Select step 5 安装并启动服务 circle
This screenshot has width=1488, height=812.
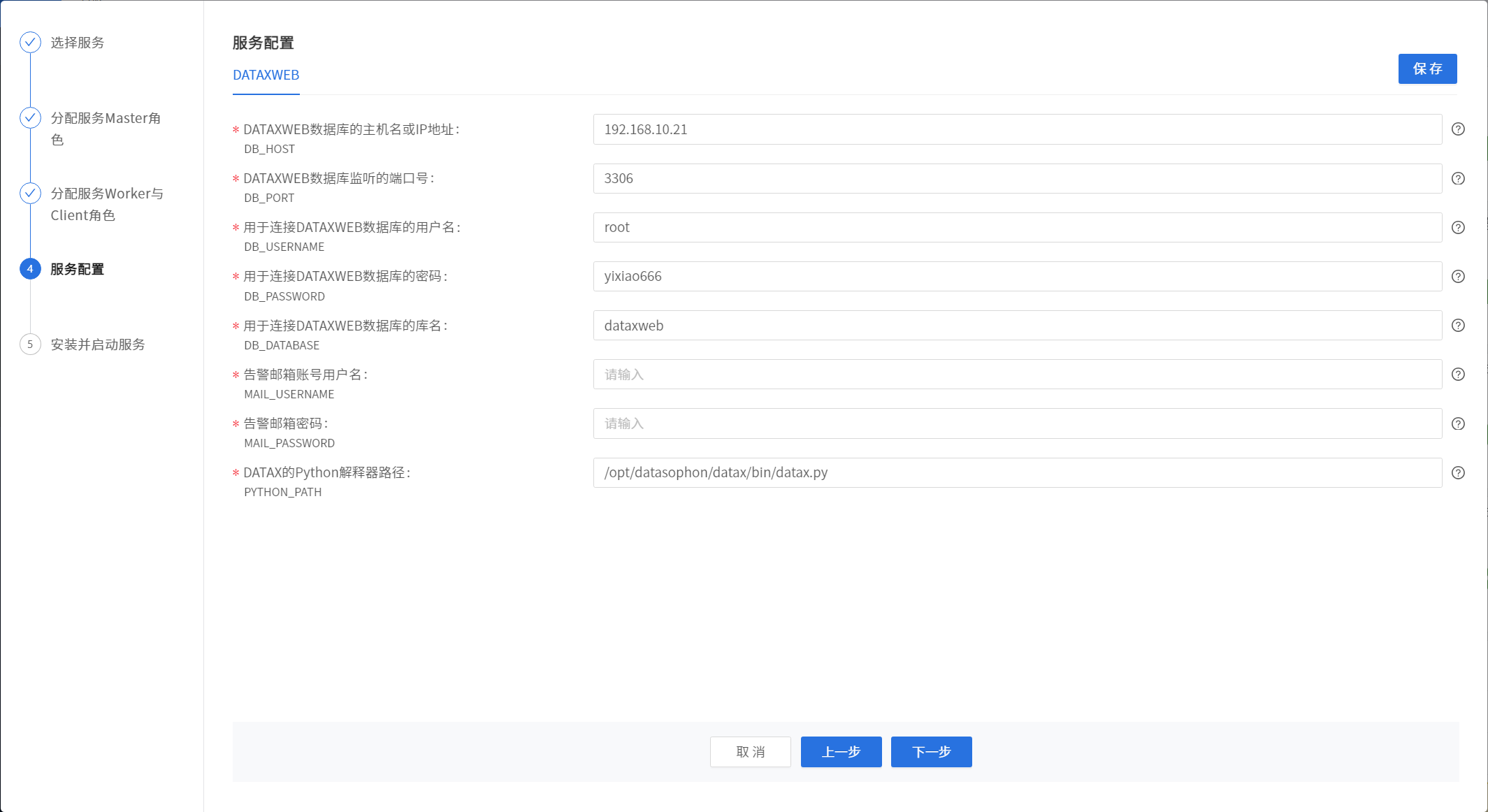[x=30, y=345]
